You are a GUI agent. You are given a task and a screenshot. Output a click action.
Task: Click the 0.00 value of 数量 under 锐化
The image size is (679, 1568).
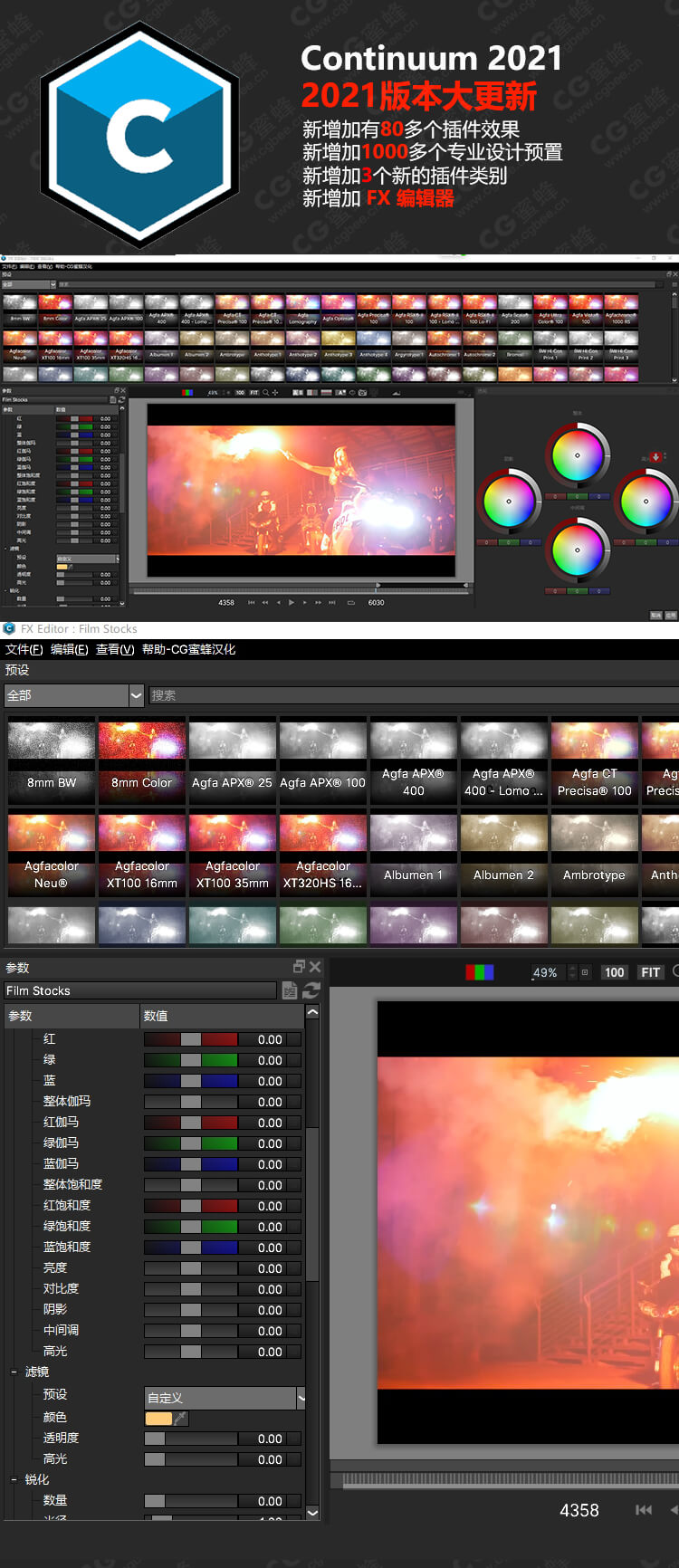point(270,1501)
